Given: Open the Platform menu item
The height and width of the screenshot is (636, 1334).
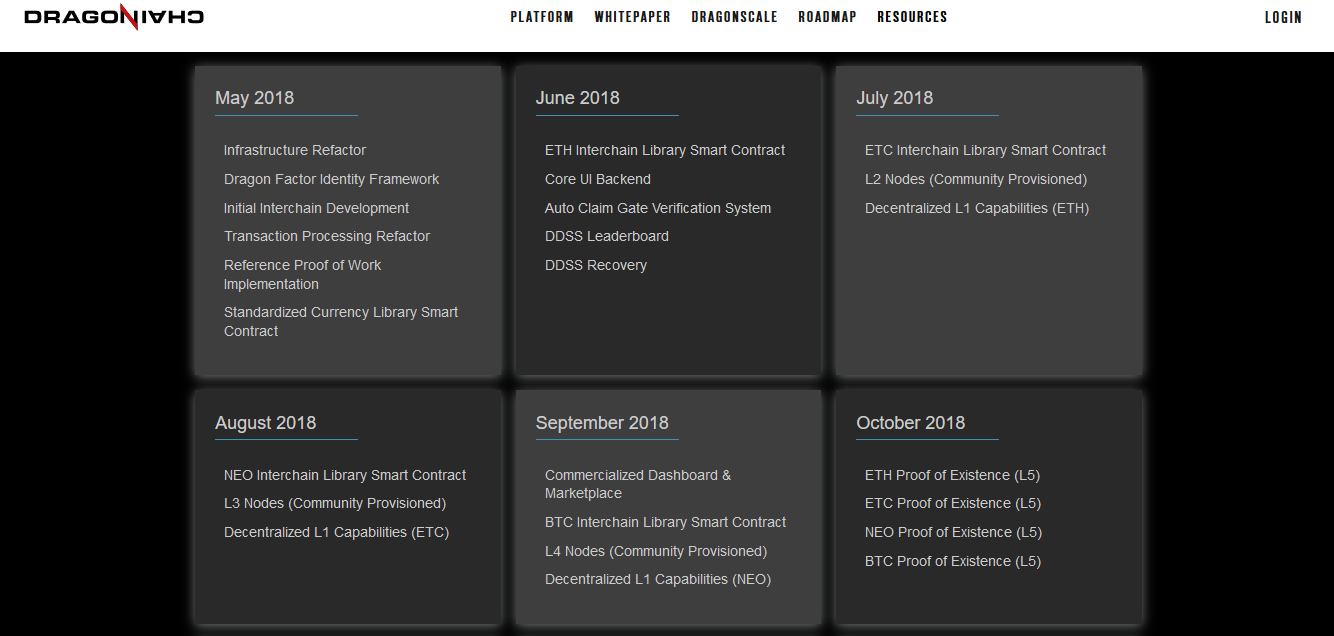Looking at the screenshot, I should click(542, 17).
